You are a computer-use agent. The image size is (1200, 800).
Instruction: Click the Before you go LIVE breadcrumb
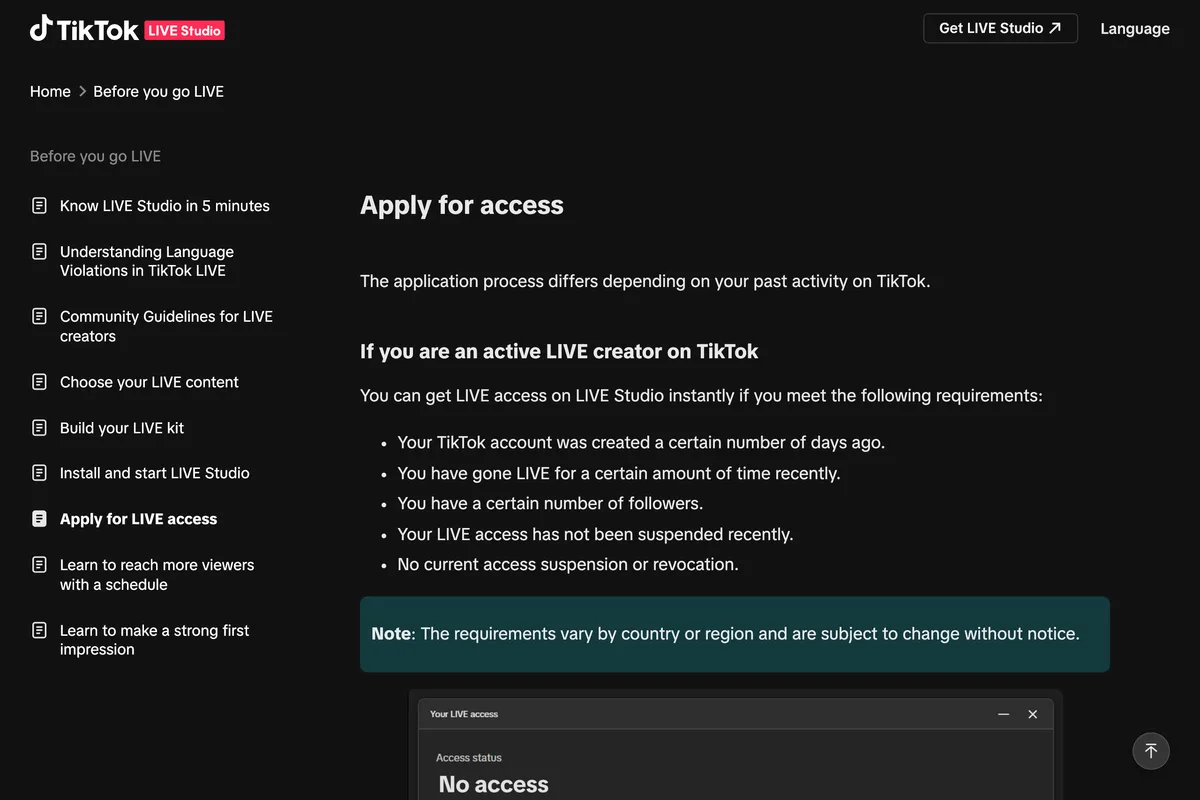point(158,91)
